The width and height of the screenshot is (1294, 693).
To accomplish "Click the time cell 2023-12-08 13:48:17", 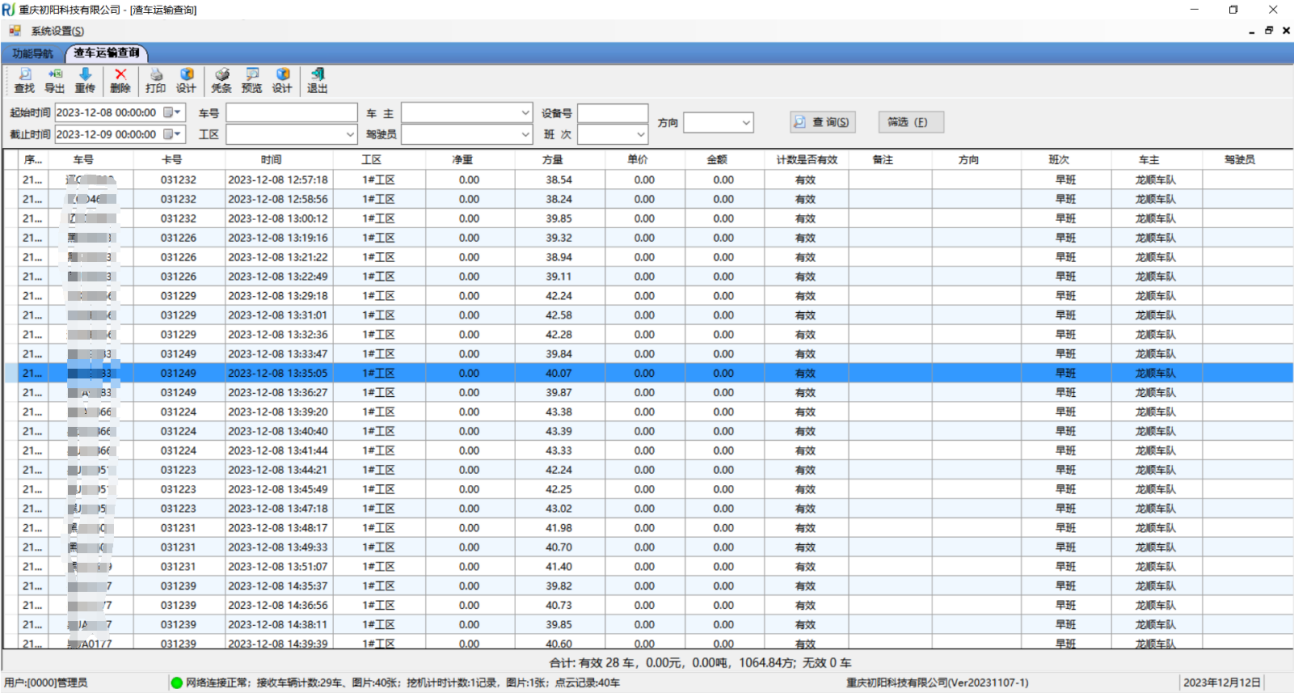I will pos(278,528).
